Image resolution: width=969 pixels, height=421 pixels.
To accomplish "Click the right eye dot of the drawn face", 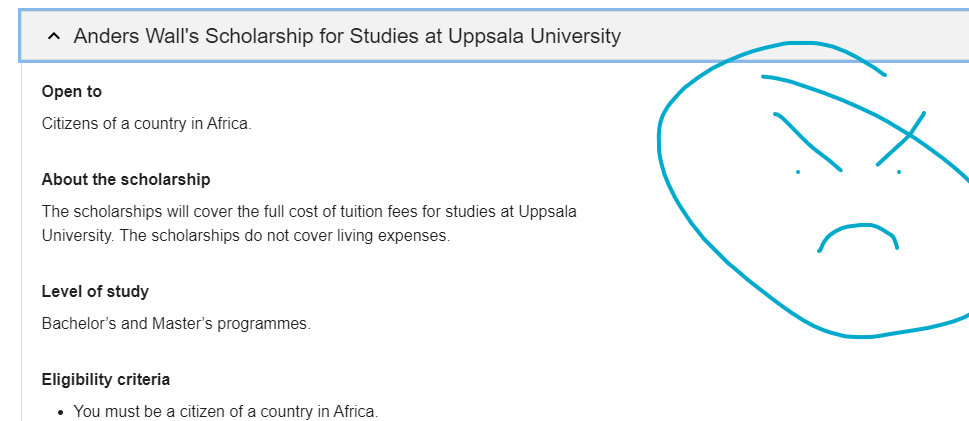I will [x=899, y=171].
